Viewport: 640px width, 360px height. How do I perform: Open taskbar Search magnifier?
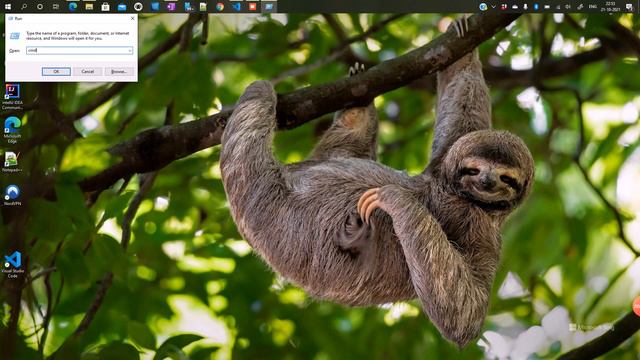24,7
